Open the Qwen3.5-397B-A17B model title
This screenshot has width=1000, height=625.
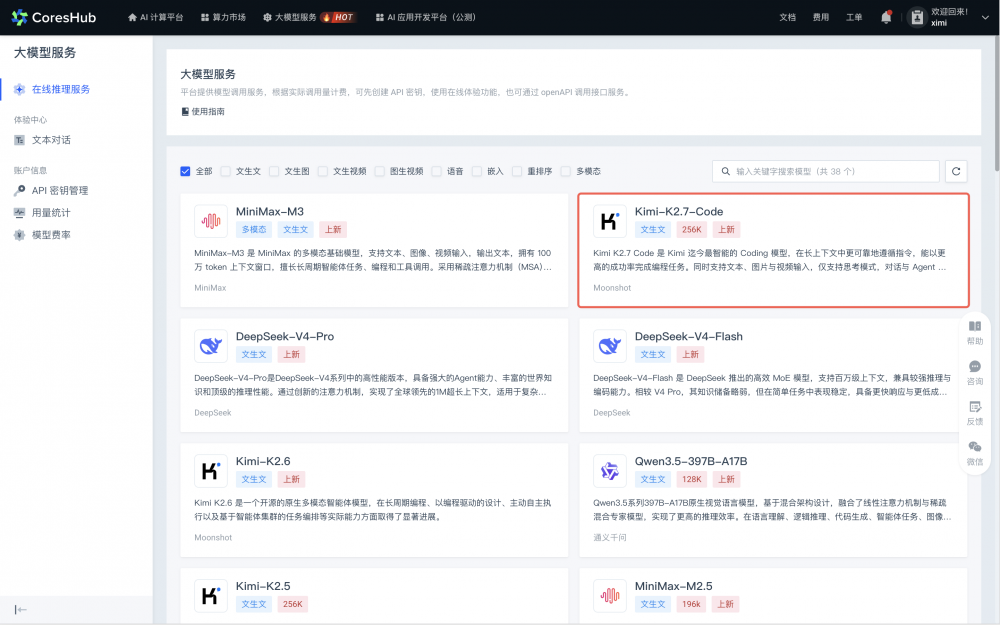691,461
